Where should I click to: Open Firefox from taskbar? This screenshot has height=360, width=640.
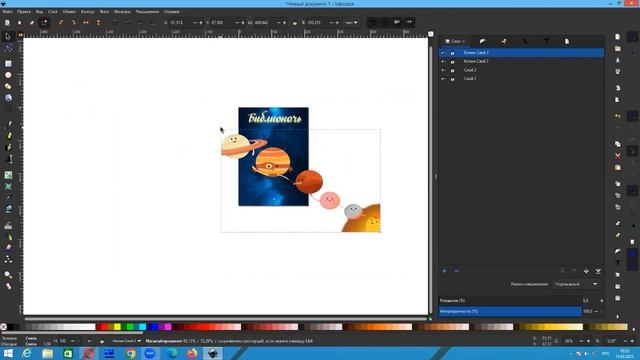click(192, 353)
